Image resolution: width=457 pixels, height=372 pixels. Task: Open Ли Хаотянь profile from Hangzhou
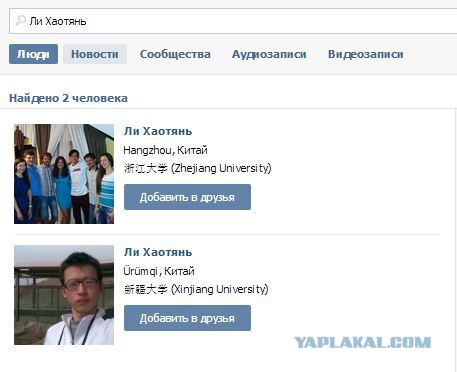coord(158,131)
